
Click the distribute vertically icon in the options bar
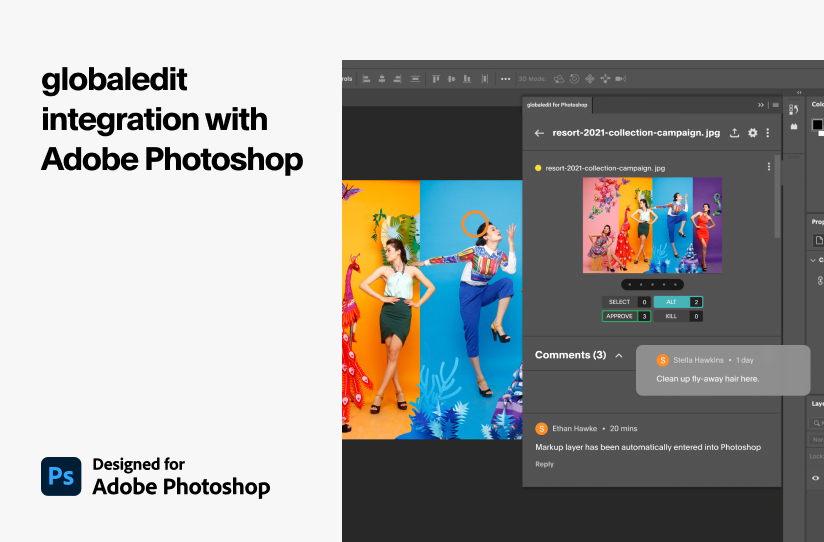coord(415,79)
